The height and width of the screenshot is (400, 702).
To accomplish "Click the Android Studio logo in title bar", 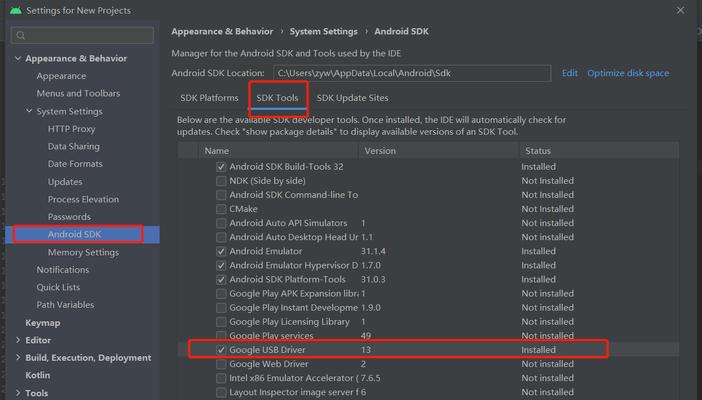I will pyautogui.click(x=16, y=10).
